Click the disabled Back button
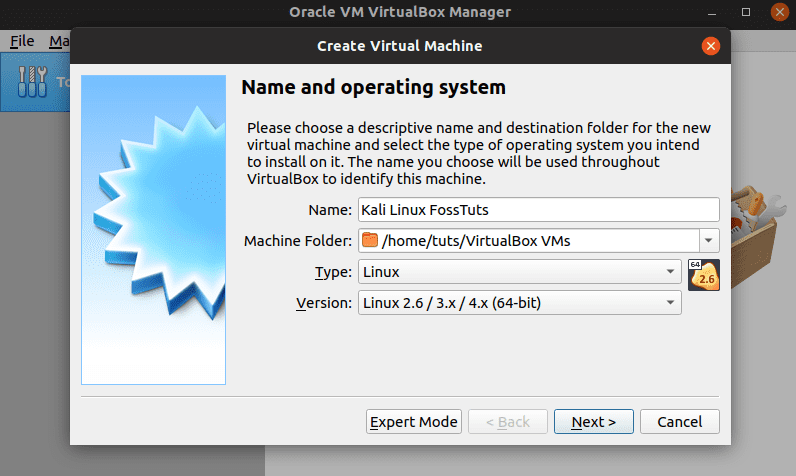 (x=508, y=422)
